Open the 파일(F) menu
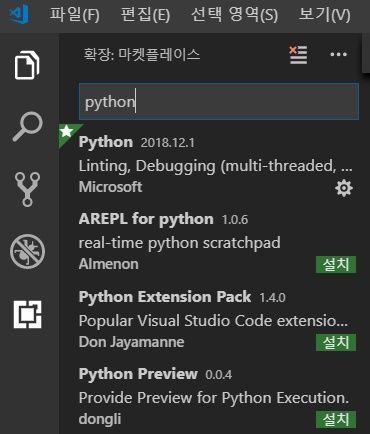 pos(75,15)
